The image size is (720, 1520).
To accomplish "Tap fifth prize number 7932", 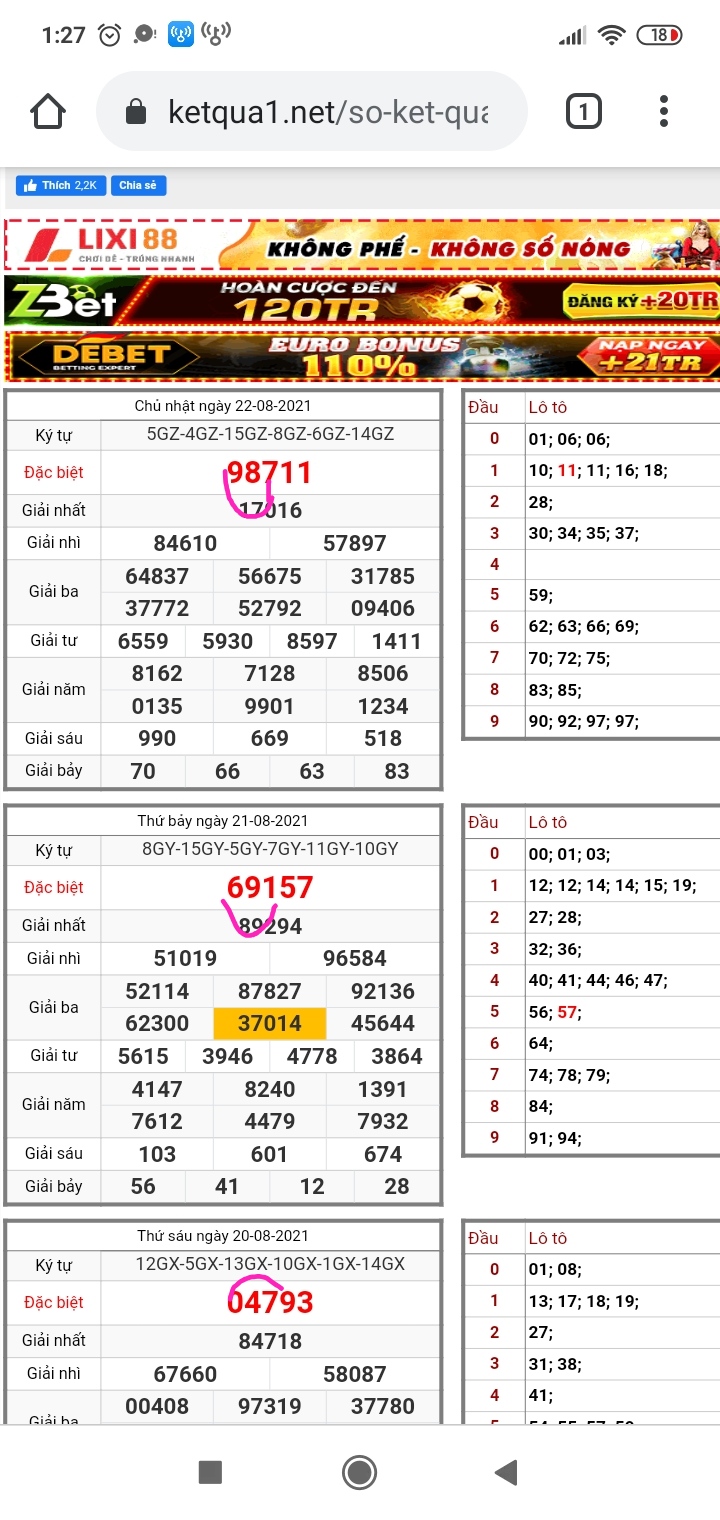I will [x=383, y=1121].
